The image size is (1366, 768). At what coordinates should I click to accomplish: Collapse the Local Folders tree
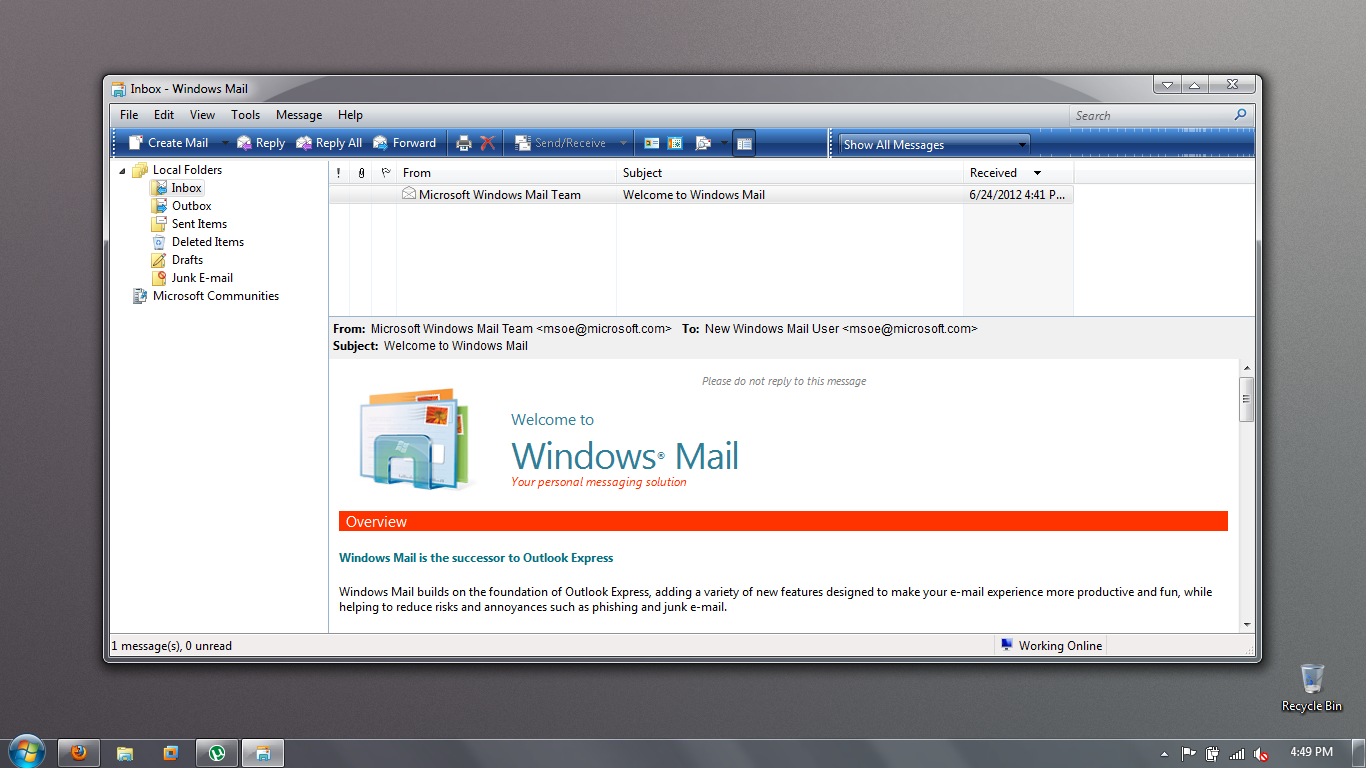[x=124, y=169]
